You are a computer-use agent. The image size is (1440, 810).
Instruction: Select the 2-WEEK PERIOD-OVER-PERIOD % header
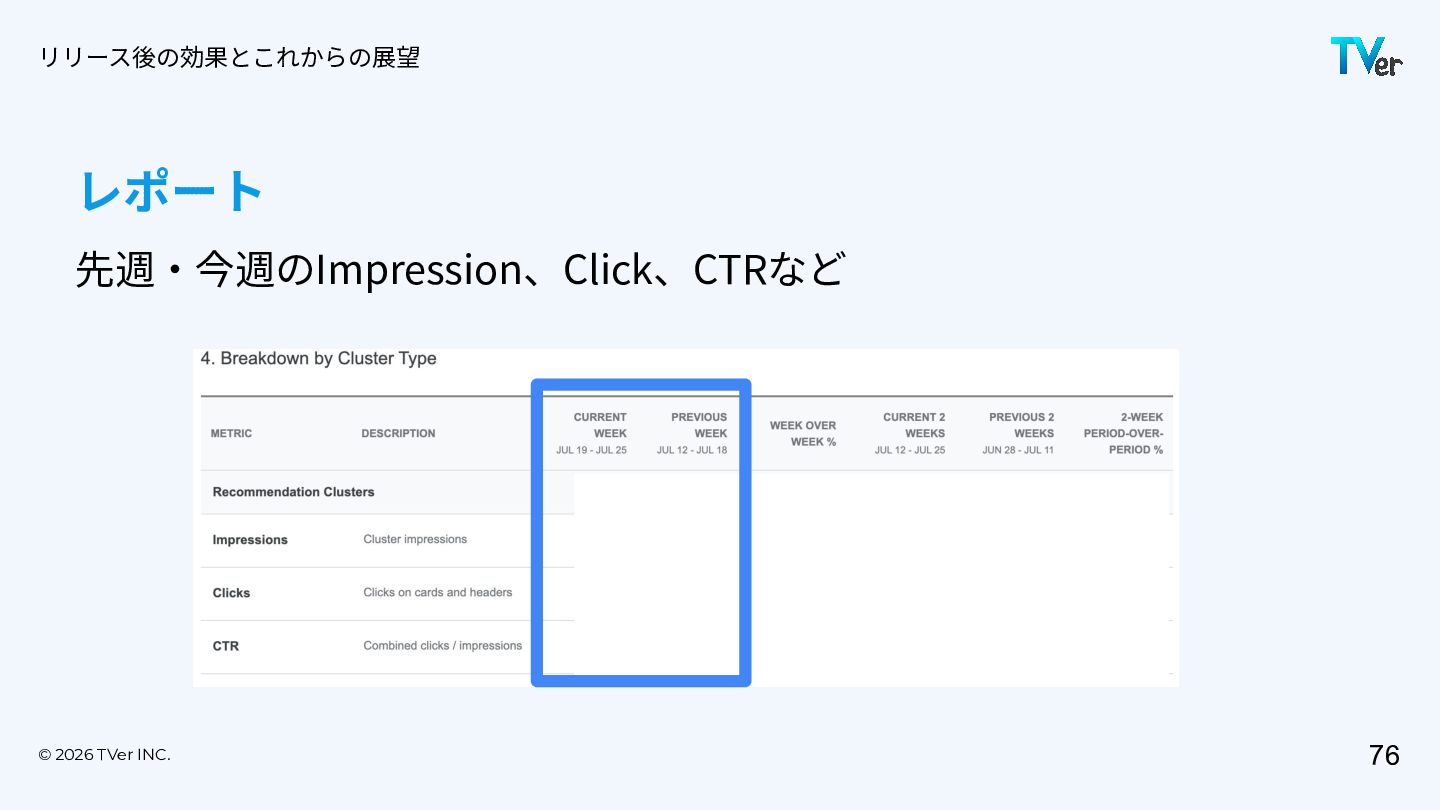tap(1123, 433)
